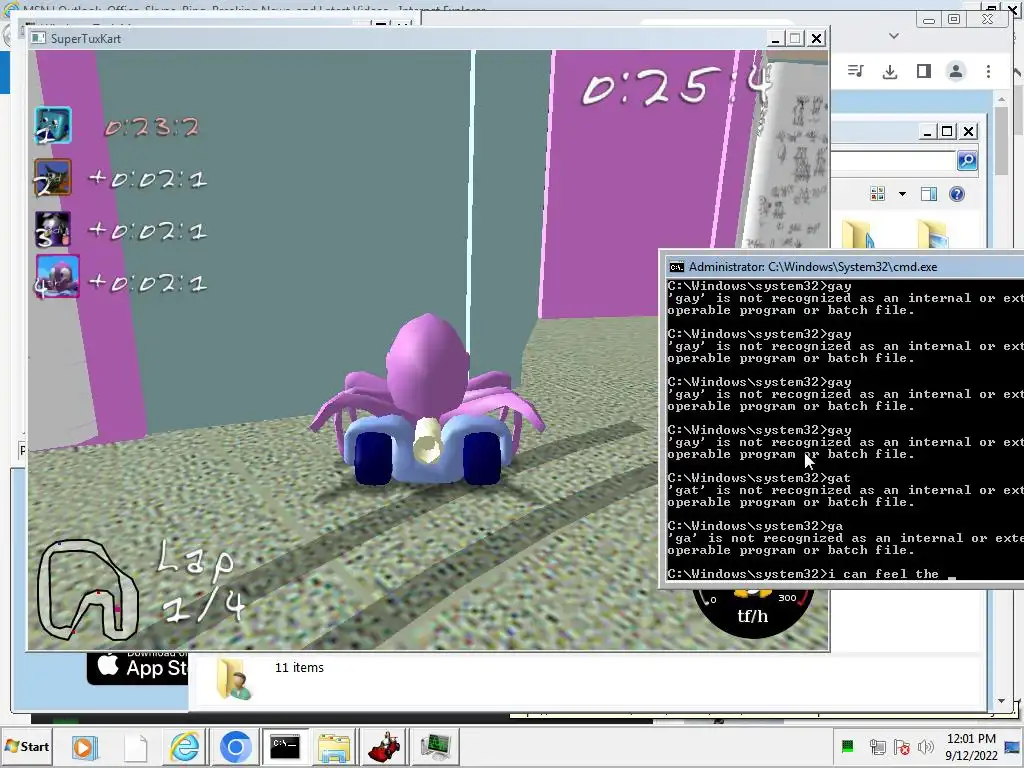Maximize the Explorer window
Screen dimensions: 1024x768
click(947, 131)
